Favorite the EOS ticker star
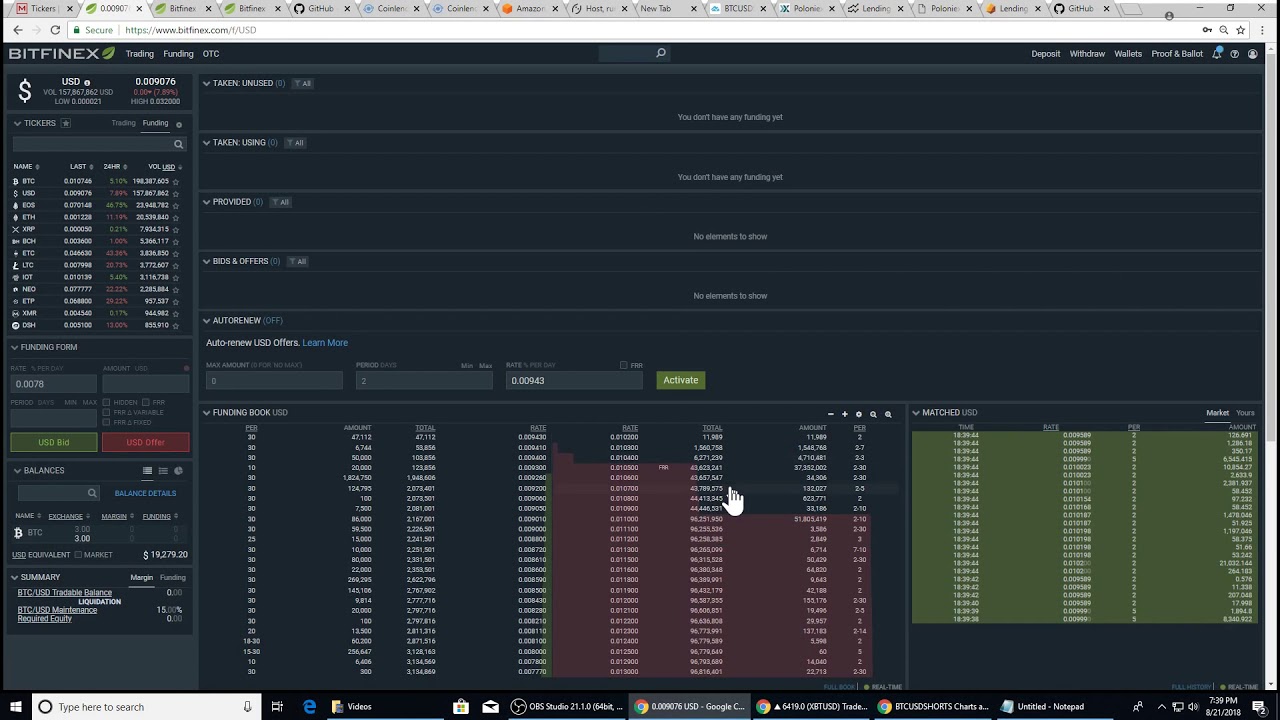The width and height of the screenshot is (1280, 720). 176,205
